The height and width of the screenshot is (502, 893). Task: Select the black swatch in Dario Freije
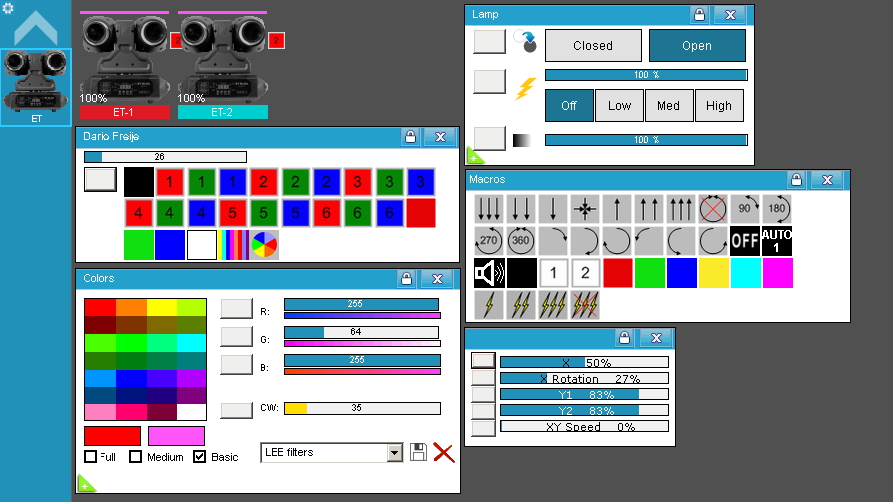point(138,182)
